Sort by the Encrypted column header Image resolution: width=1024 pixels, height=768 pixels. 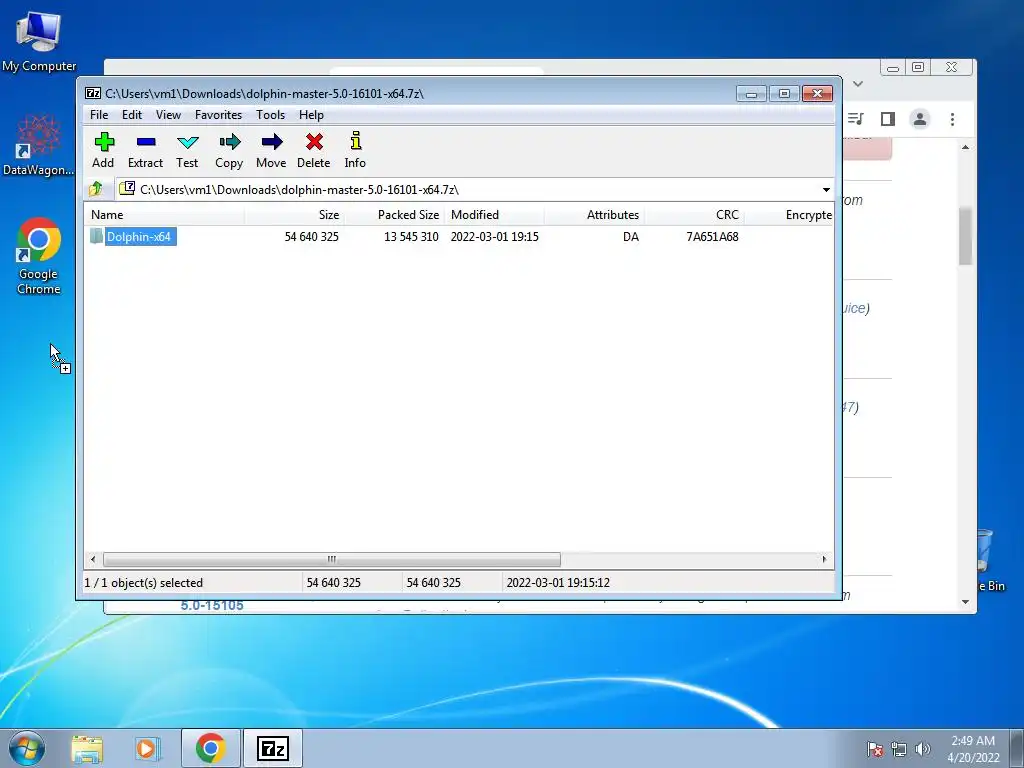[x=789, y=215]
